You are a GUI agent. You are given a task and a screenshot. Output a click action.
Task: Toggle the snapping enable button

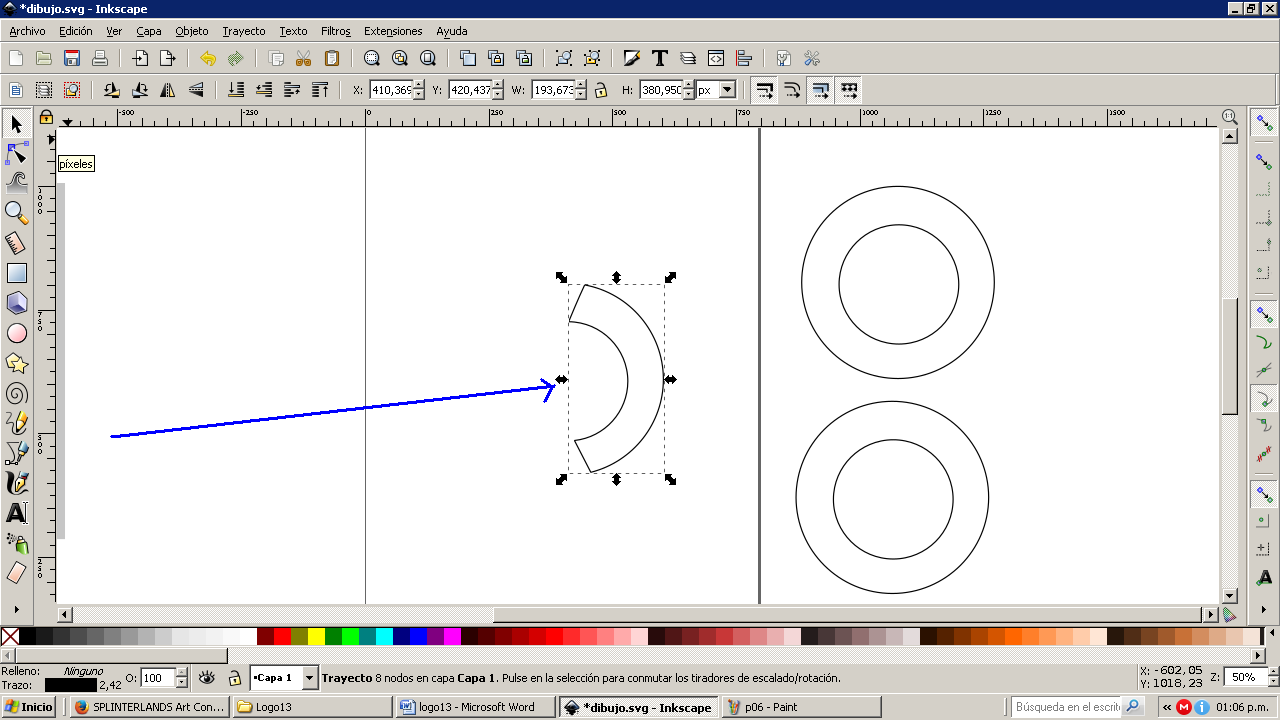1265,123
